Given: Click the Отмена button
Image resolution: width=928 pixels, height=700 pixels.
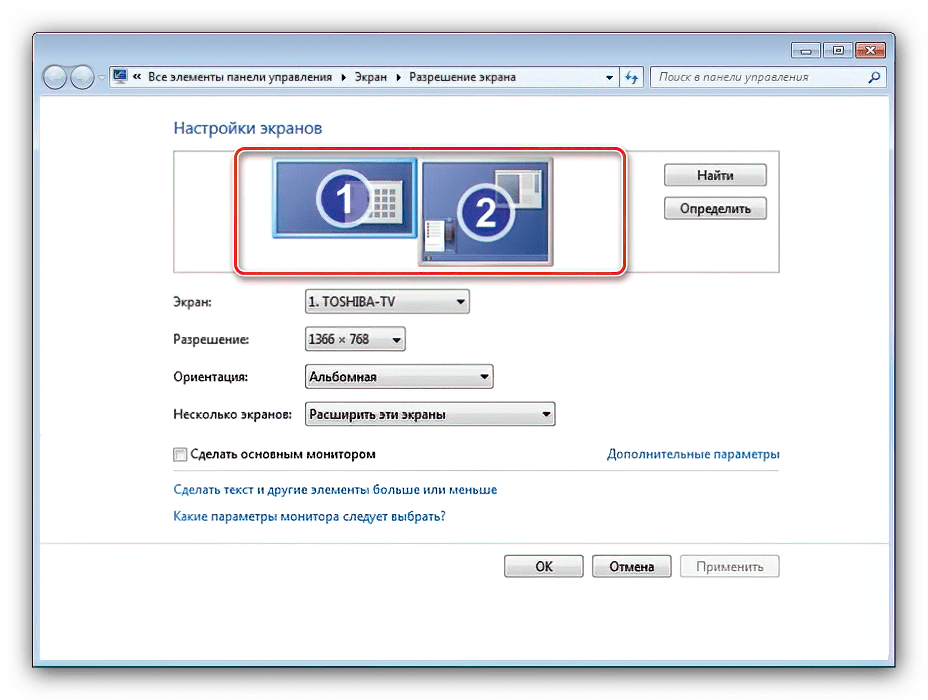Looking at the screenshot, I should (631, 566).
